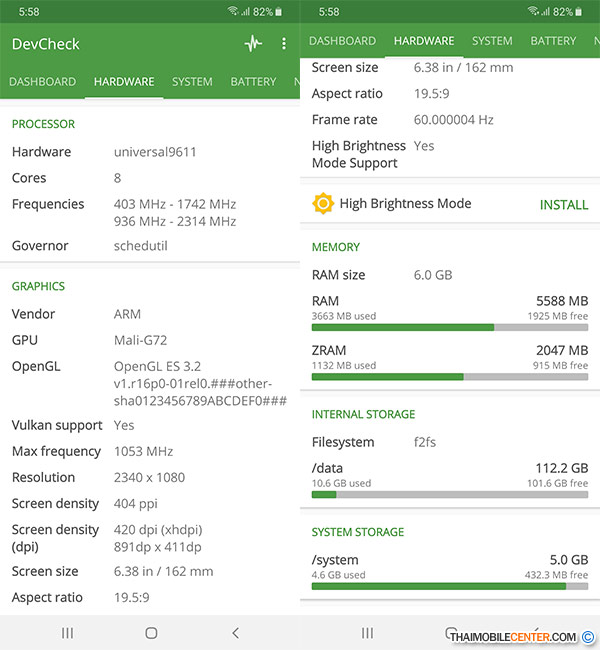
Task: Tap the /data storage usage bar
Action: pyautogui.click(x=450, y=494)
